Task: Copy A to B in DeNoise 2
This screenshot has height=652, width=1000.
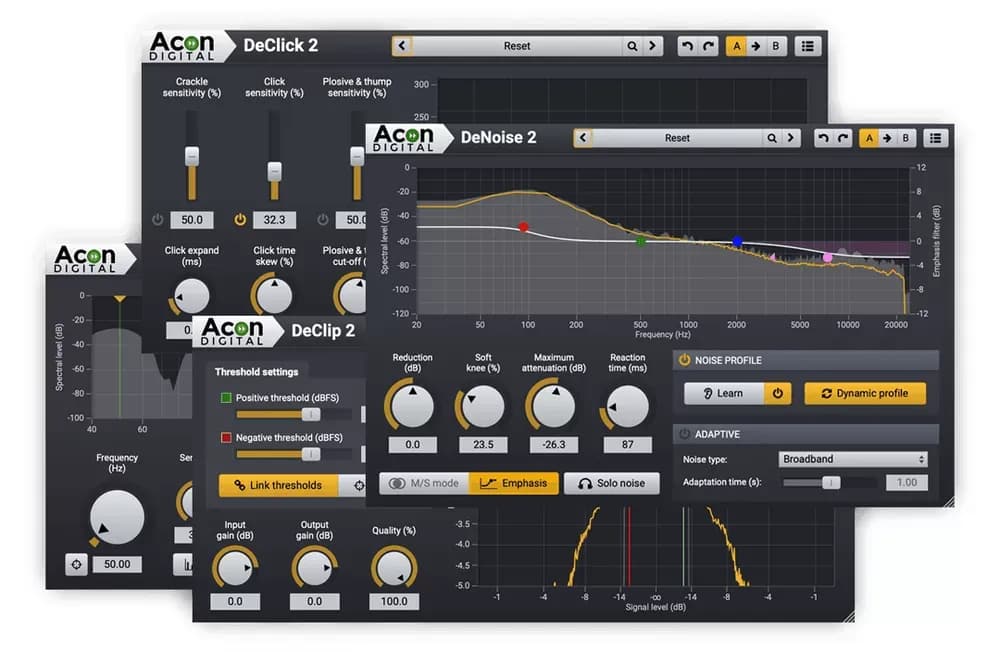Action: 887,138
